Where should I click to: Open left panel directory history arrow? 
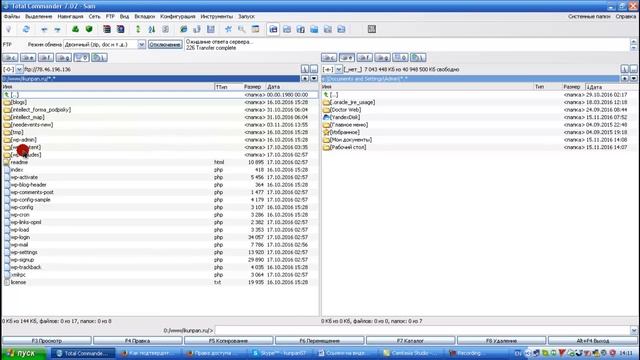coord(313,78)
